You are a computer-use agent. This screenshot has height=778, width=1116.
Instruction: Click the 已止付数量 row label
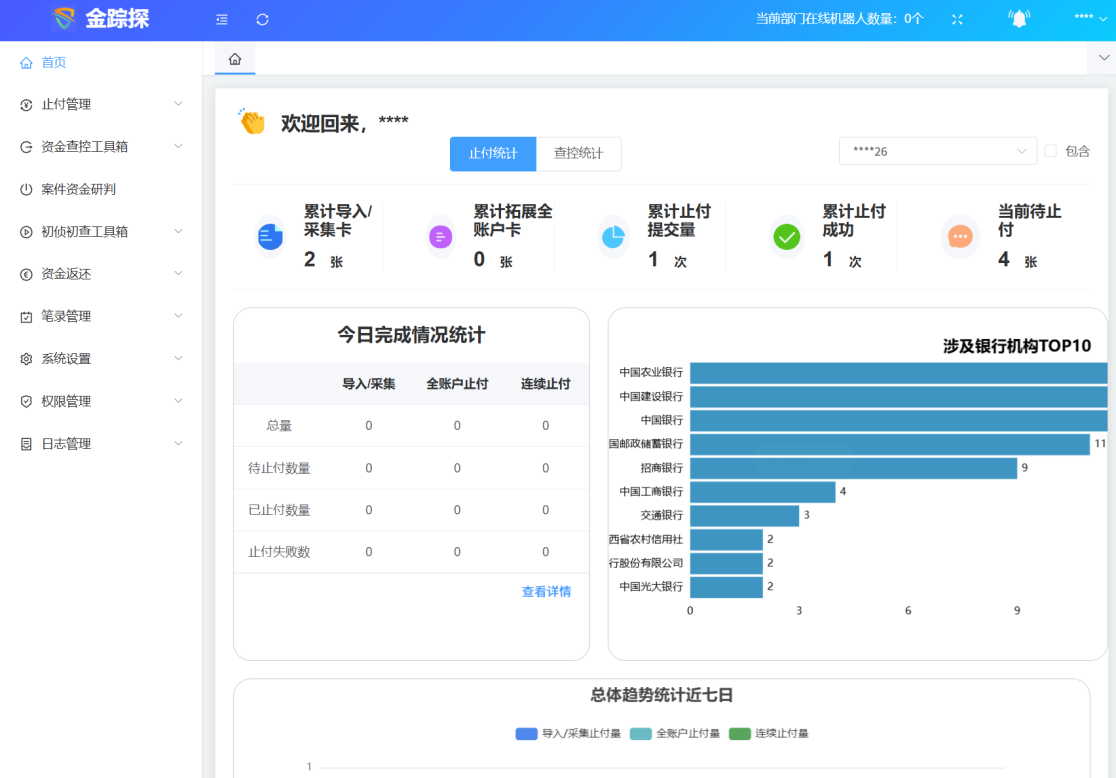tap(279, 510)
